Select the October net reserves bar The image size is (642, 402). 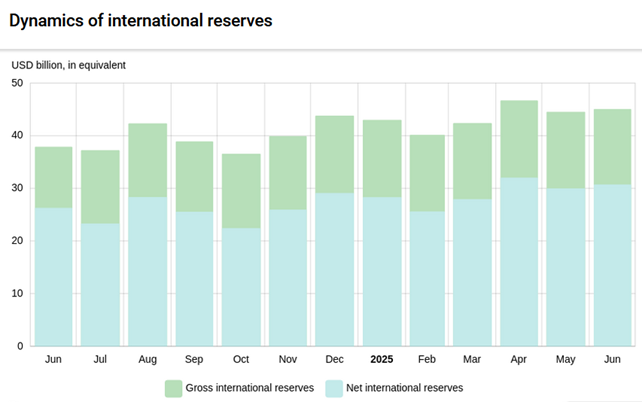coord(241,287)
